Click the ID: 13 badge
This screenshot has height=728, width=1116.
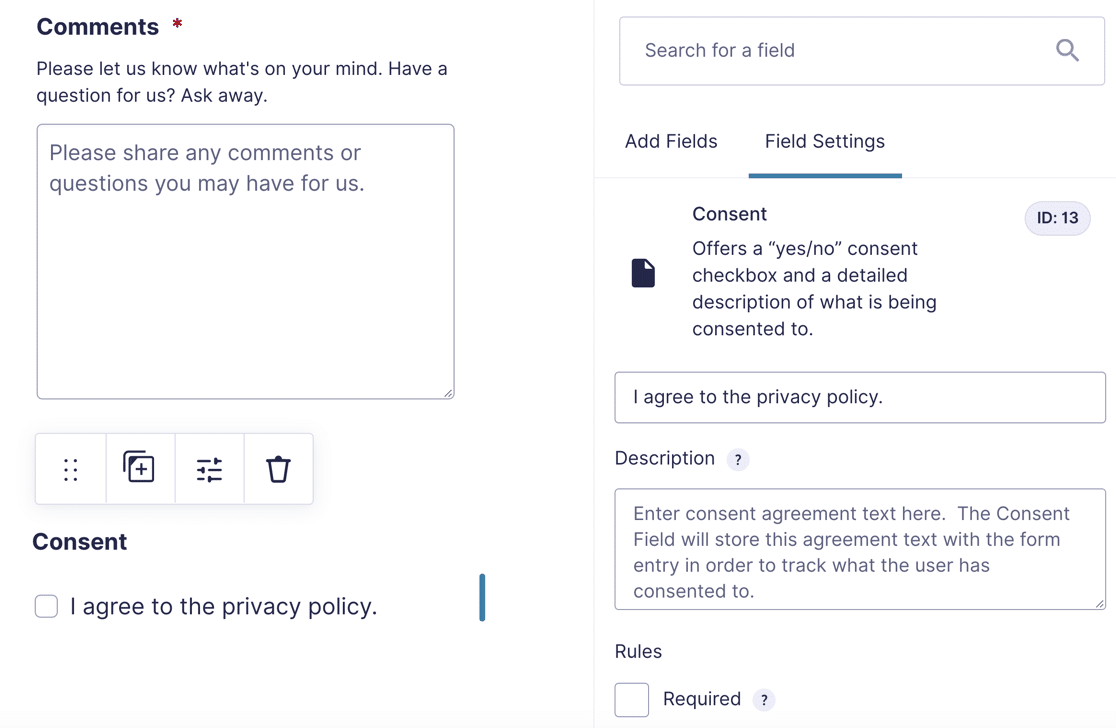(1057, 218)
